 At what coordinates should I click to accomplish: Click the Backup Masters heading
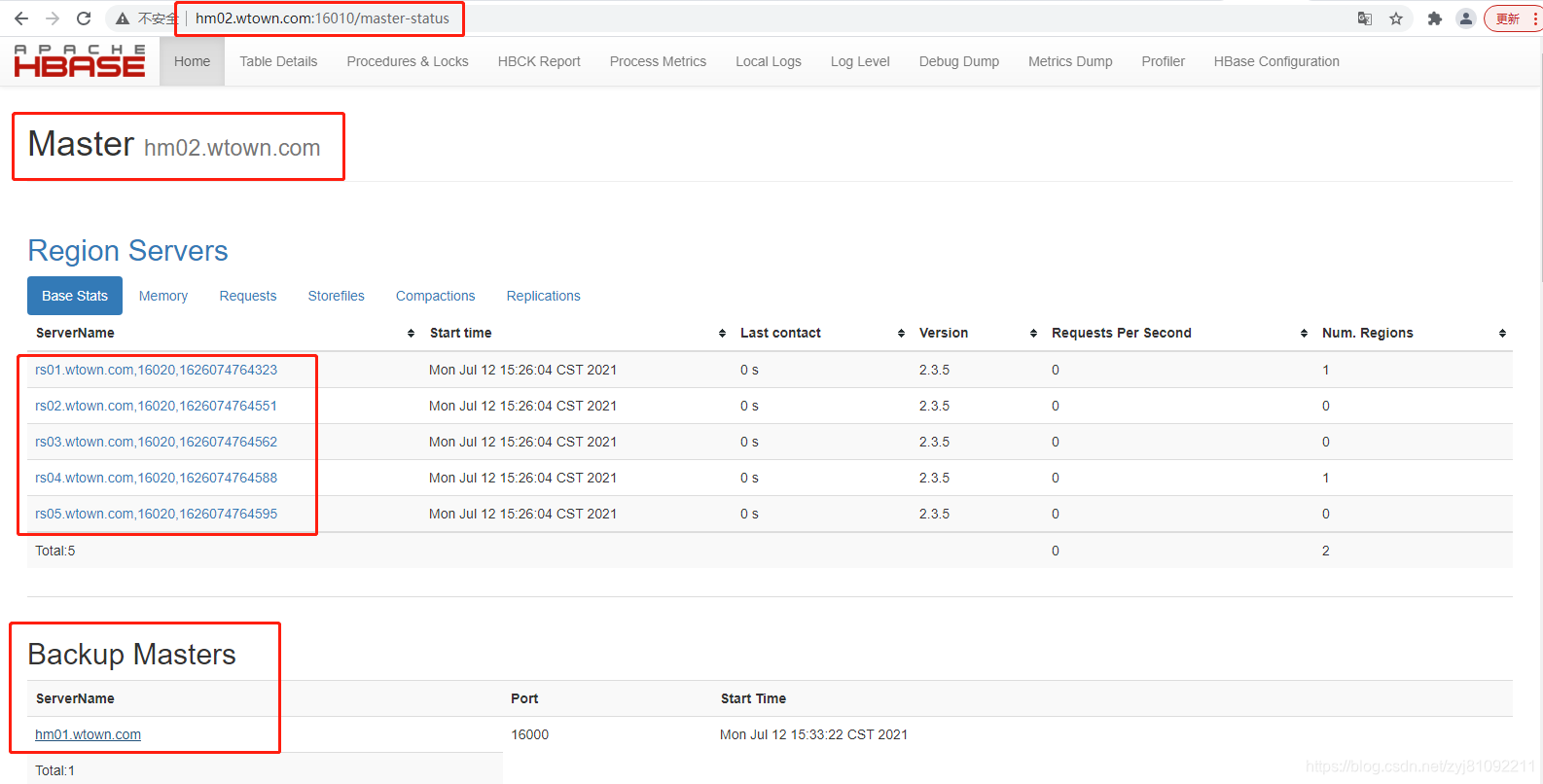pyautogui.click(x=131, y=655)
